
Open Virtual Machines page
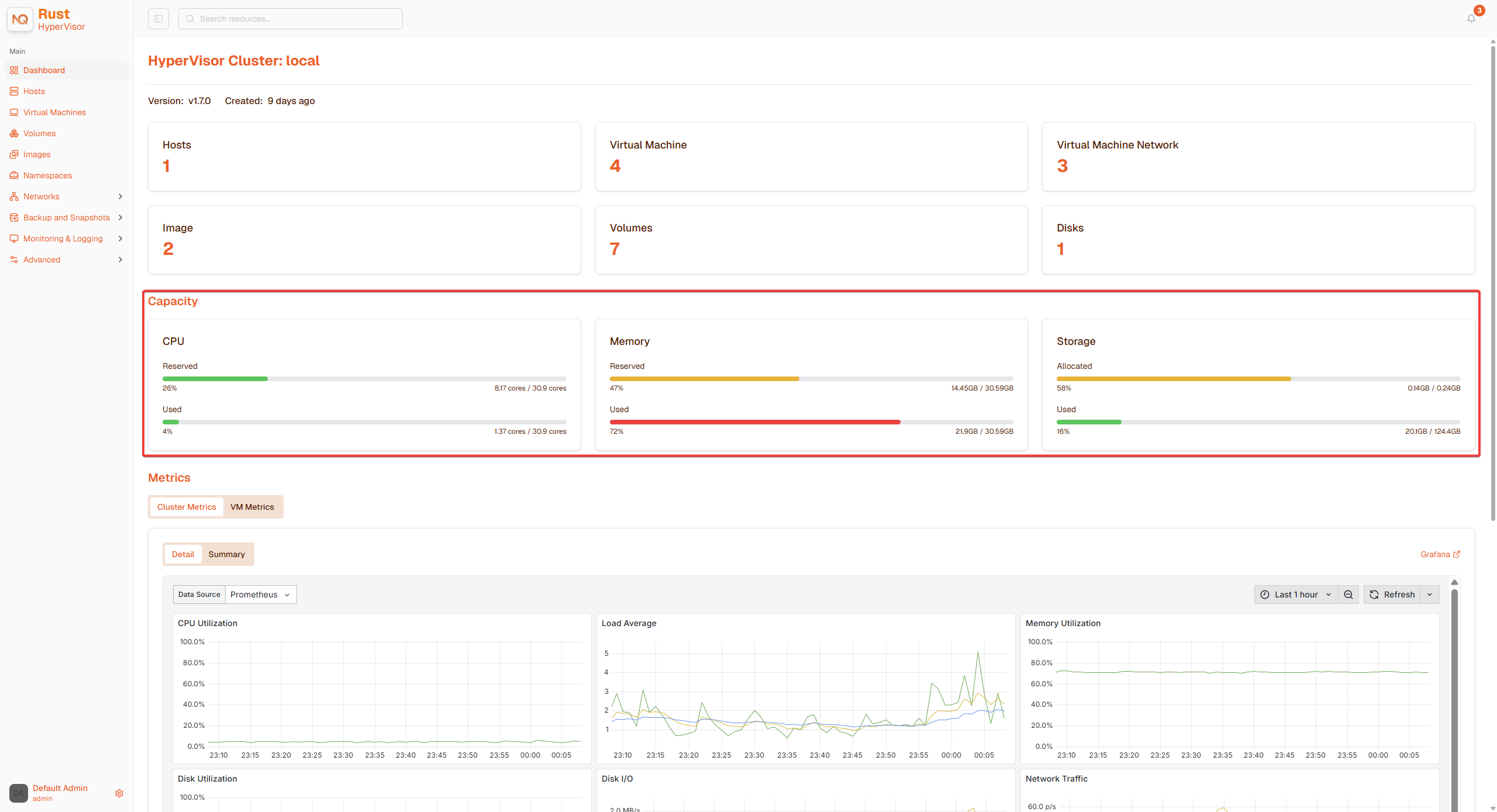[67, 112]
